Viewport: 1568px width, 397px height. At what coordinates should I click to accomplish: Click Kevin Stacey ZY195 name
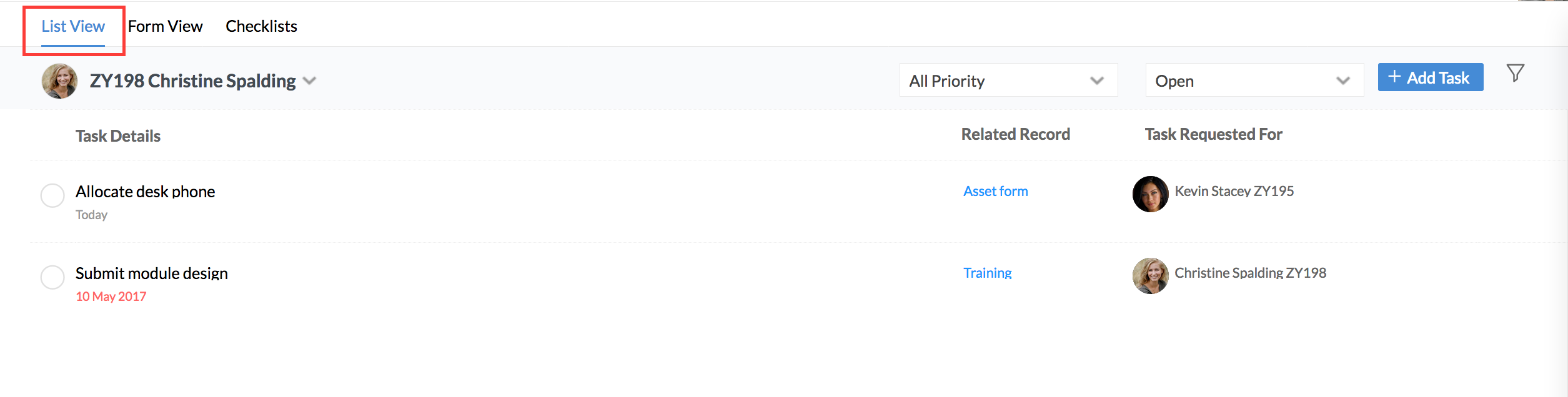coord(1234,191)
